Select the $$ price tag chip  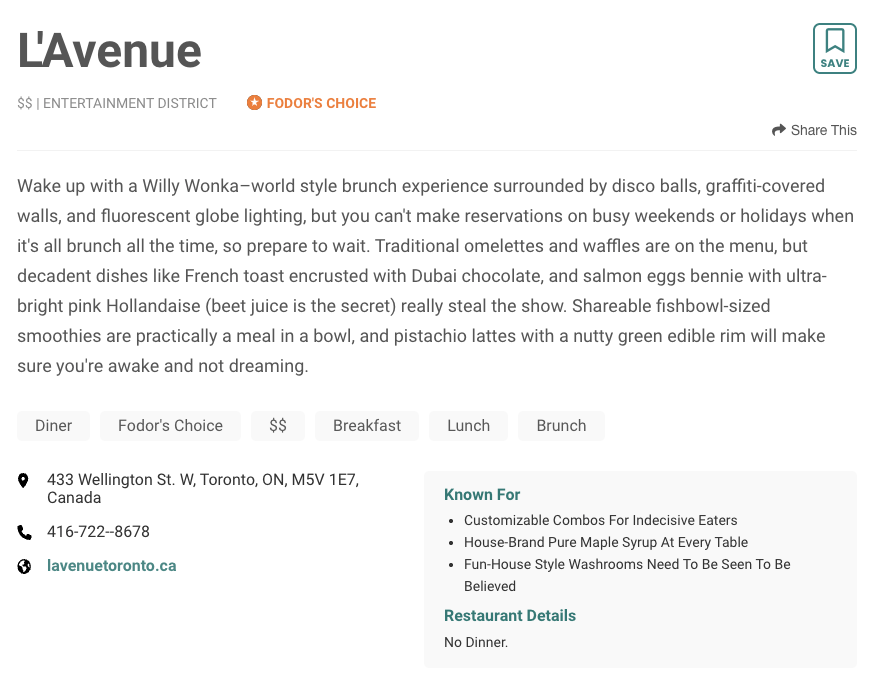[x=278, y=426]
